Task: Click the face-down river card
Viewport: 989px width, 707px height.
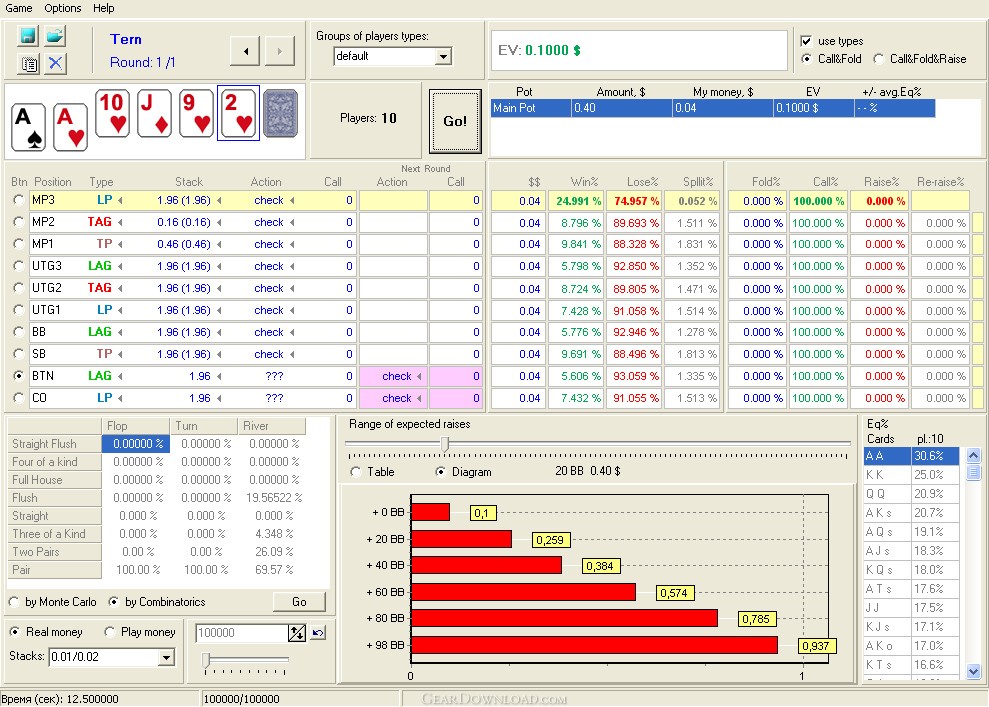Action: point(280,114)
